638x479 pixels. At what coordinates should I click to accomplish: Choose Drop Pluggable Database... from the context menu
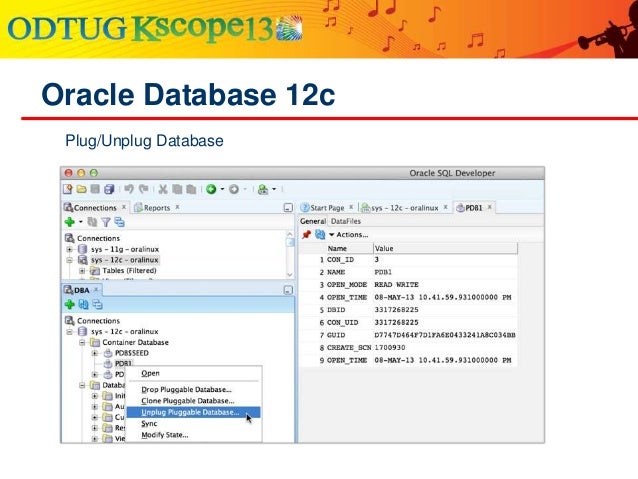tap(194, 389)
